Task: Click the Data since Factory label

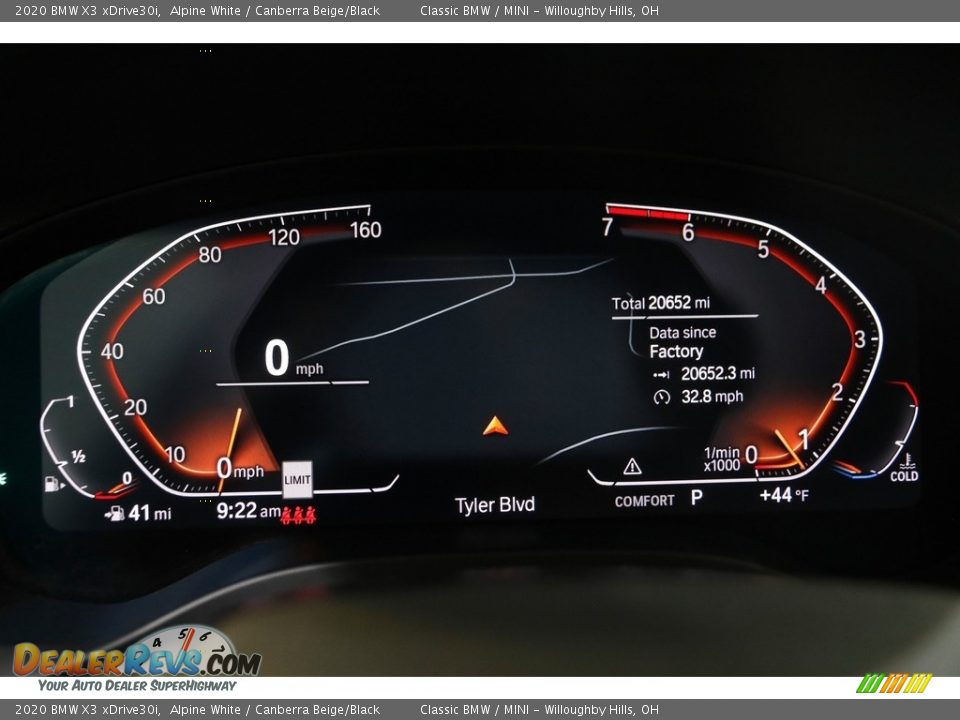Action: [682, 342]
